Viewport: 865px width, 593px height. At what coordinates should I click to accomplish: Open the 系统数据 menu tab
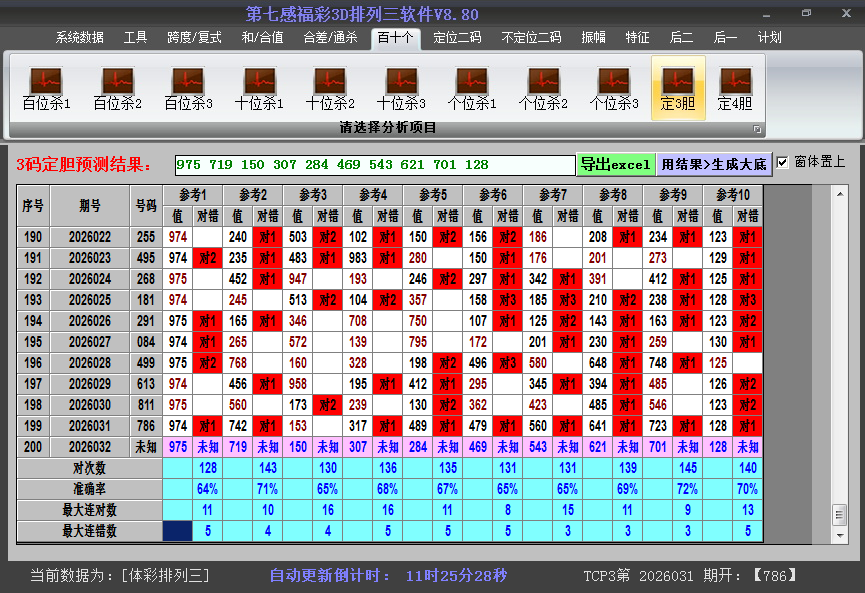coord(79,38)
